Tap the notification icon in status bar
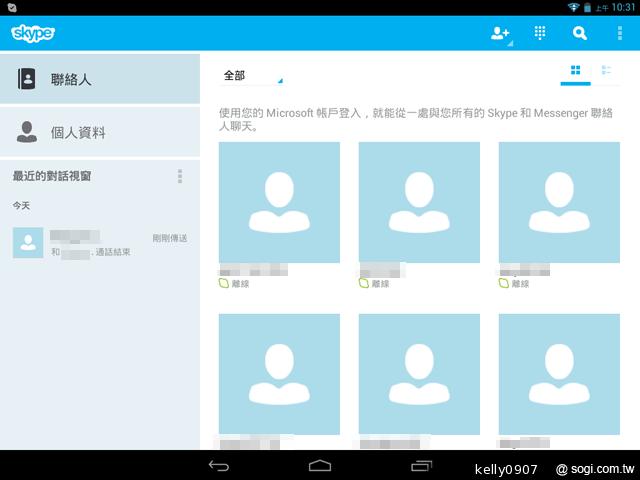Image resolution: width=640 pixels, height=480 pixels. click(x=12, y=7)
